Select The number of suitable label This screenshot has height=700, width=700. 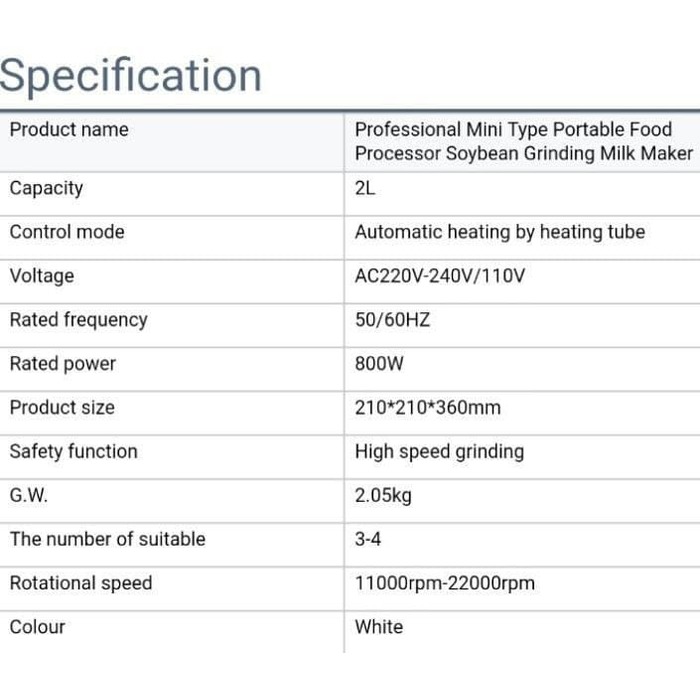point(107,539)
